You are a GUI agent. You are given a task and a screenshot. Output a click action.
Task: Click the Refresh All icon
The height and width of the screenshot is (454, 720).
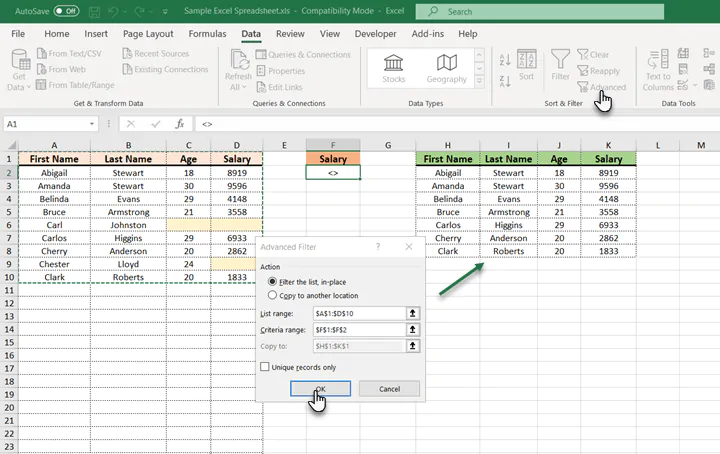(x=239, y=60)
